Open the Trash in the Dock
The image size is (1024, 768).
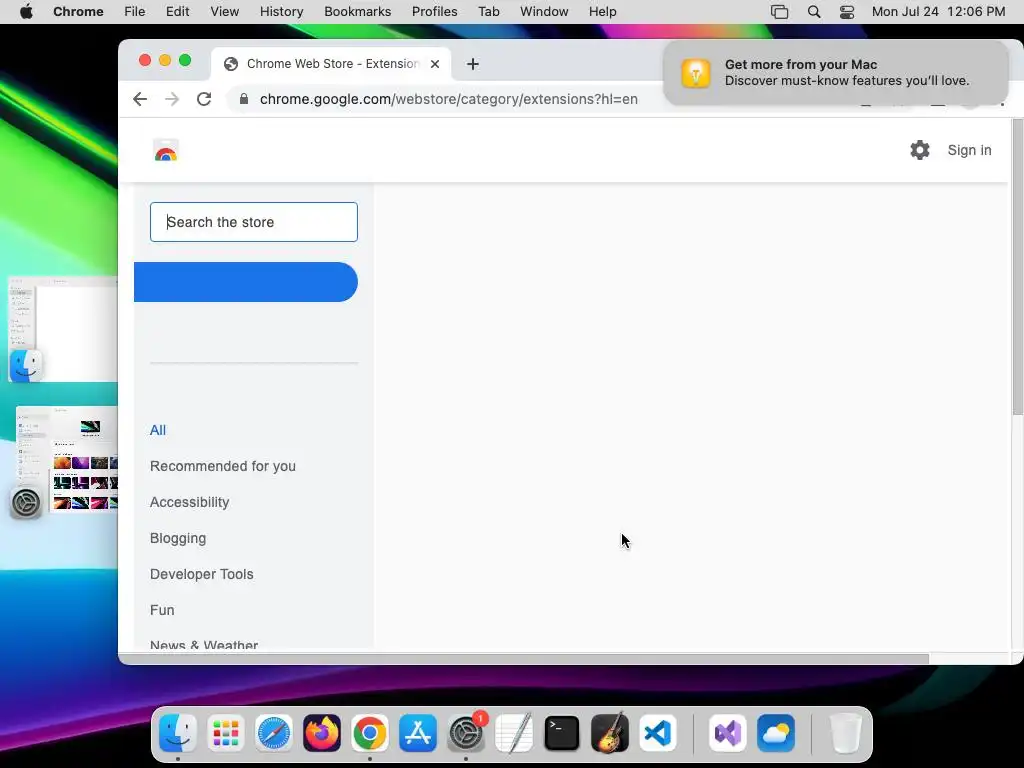[x=846, y=733]
